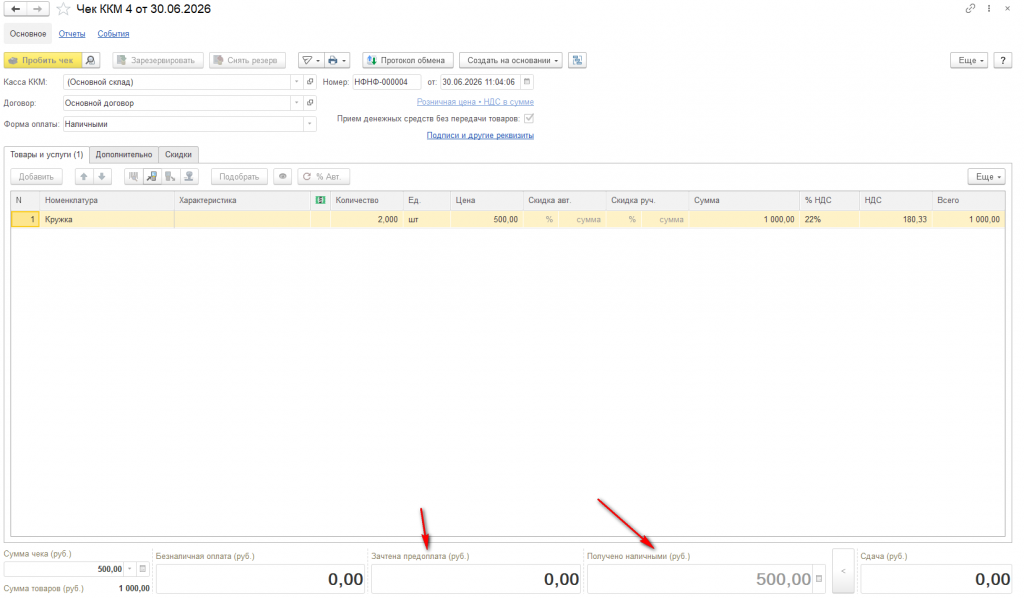Viewport: 1024px width, 598px height.
Task: Click the Получено наличными amount field
Action: [x=701, y=578]
